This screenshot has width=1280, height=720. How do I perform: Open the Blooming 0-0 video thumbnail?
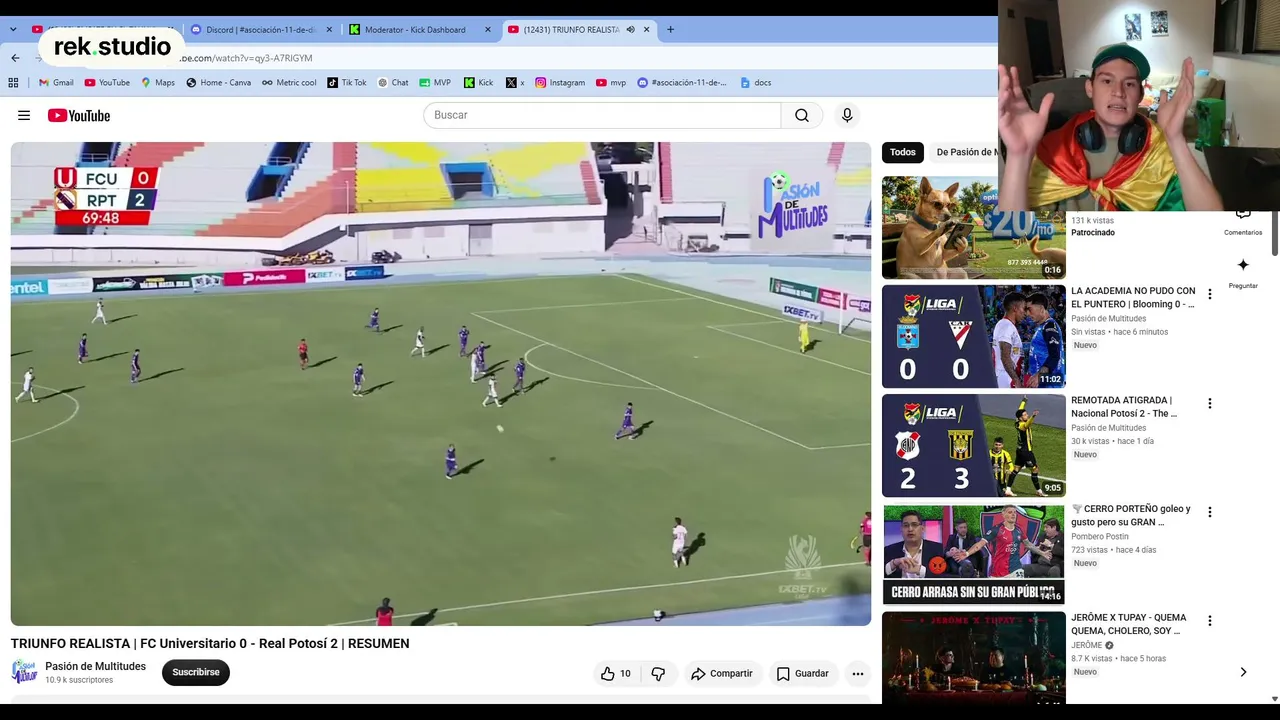[x=974, y=336]
